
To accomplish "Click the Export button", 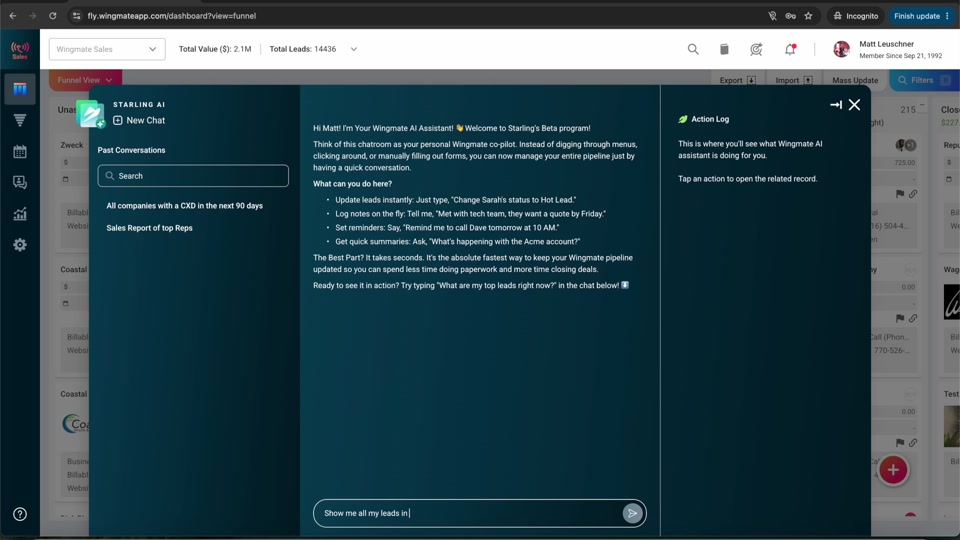I will [737, 80].
